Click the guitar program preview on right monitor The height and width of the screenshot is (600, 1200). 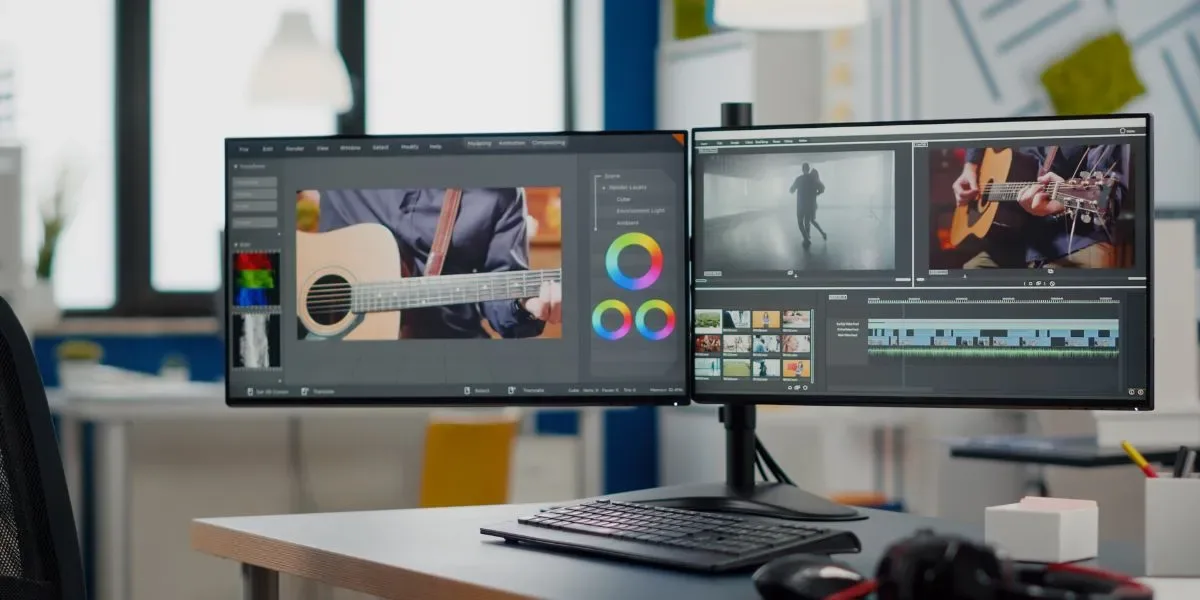point(1029,204)
